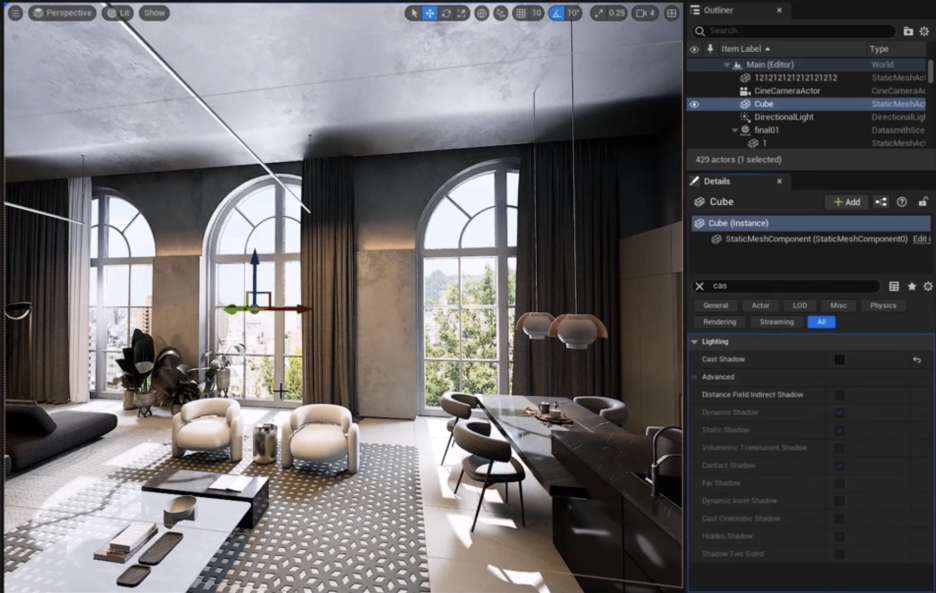This screenshot has width=936, height=593.
Task: Select DirectionalLight in the Outliner
Action: (783, 117)
